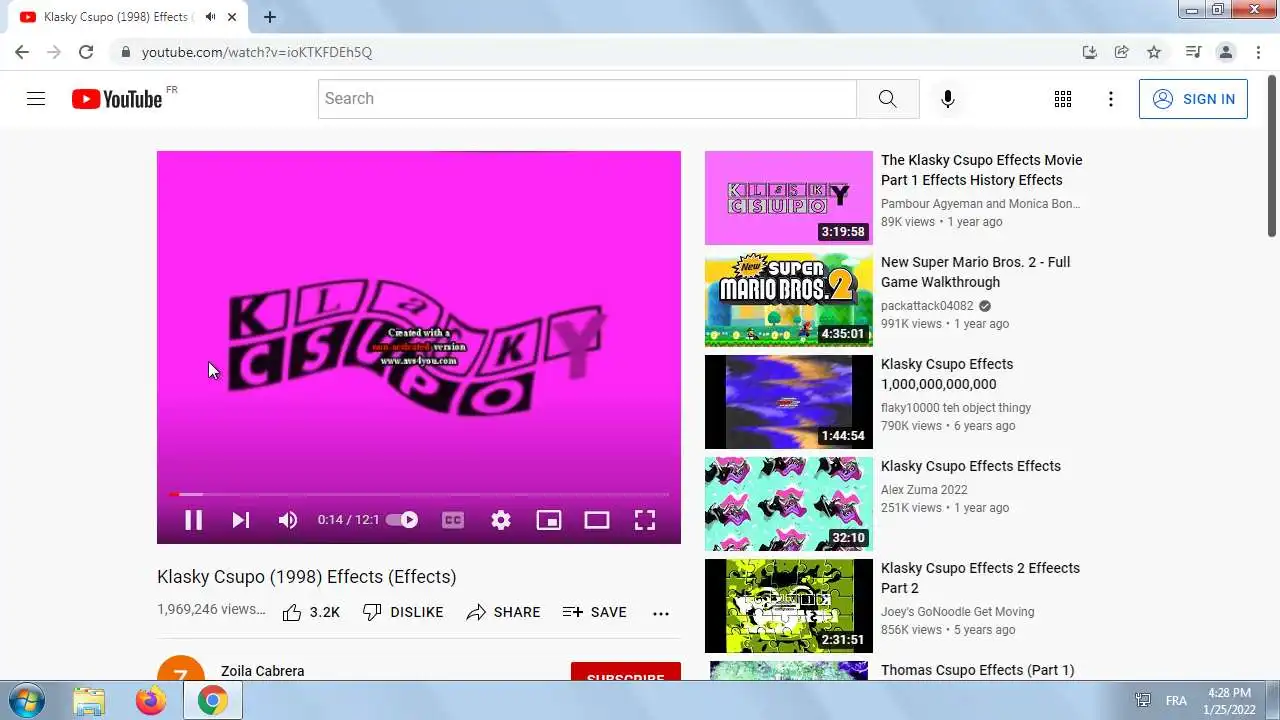Click the search magnifier button

pyautogui.click(x=887, y=99)
